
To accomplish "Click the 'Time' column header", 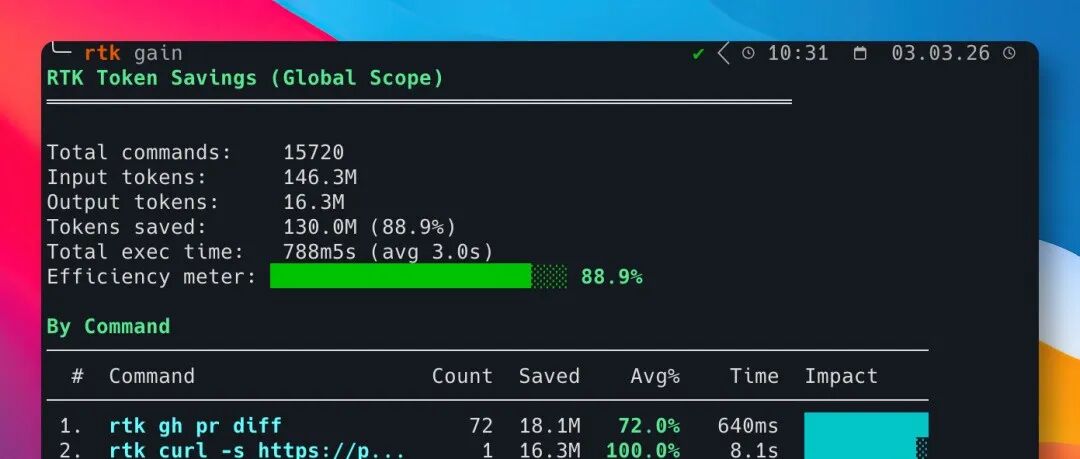I will (754, 376).
